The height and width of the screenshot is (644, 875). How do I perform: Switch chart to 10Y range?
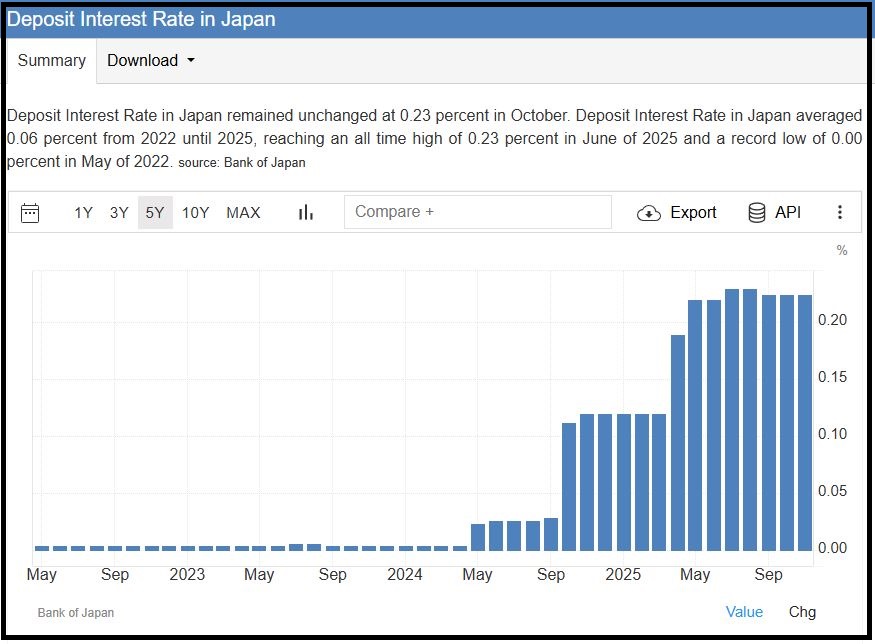pyautogui.click(x=195, y=213)
